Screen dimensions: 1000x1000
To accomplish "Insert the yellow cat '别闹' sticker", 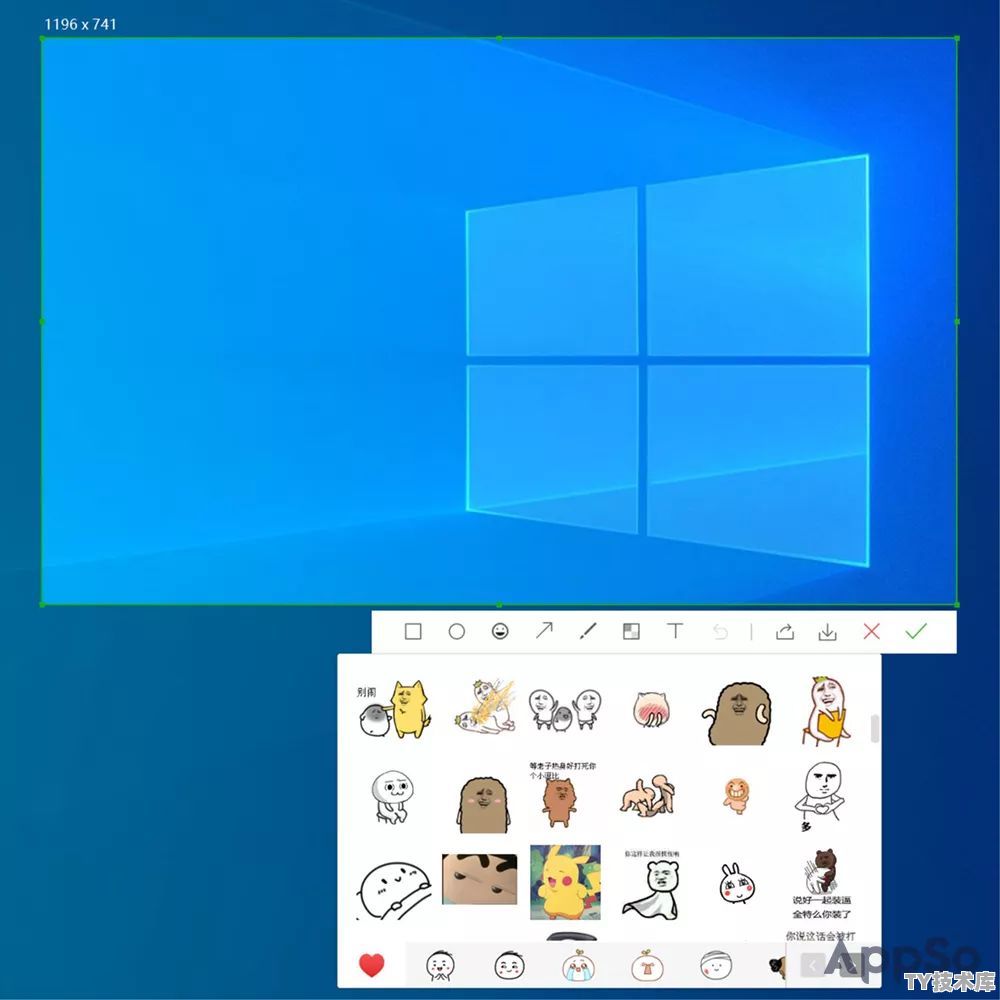I will pyautogui.click(x=394, y=709).
